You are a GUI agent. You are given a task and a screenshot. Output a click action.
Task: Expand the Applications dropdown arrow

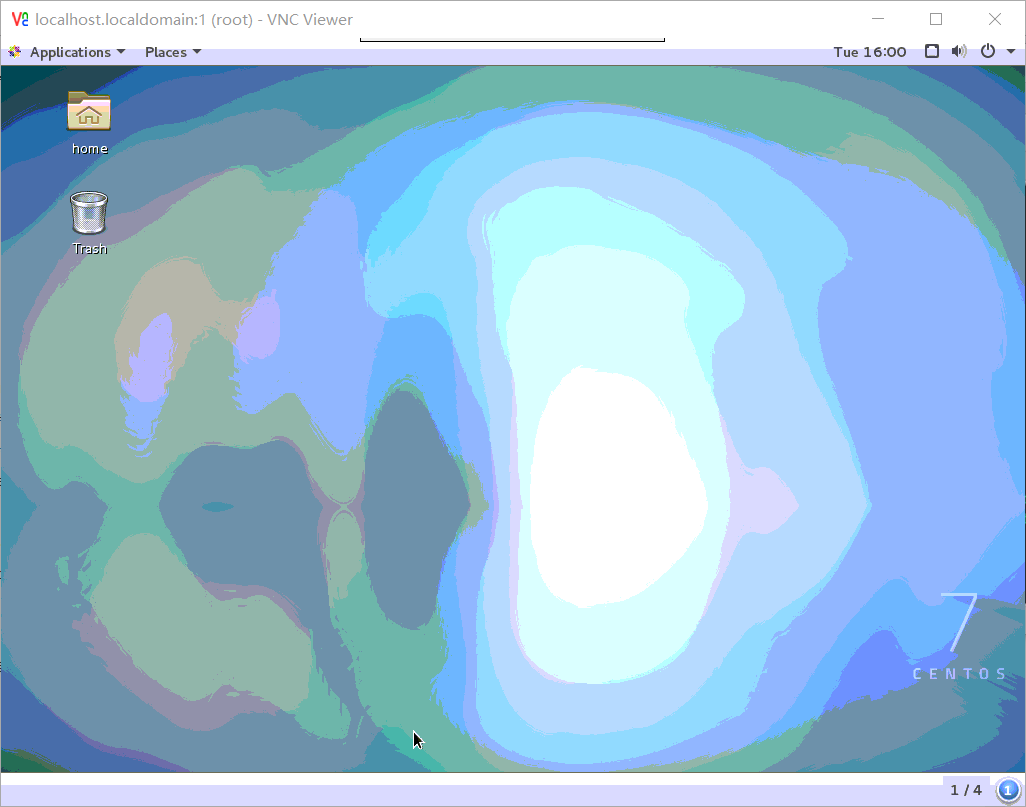click(121, 52)
